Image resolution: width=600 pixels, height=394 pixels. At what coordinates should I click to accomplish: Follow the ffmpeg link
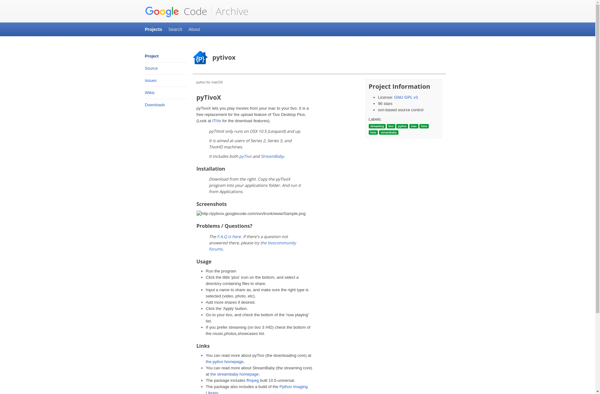(x=253, y=381)
